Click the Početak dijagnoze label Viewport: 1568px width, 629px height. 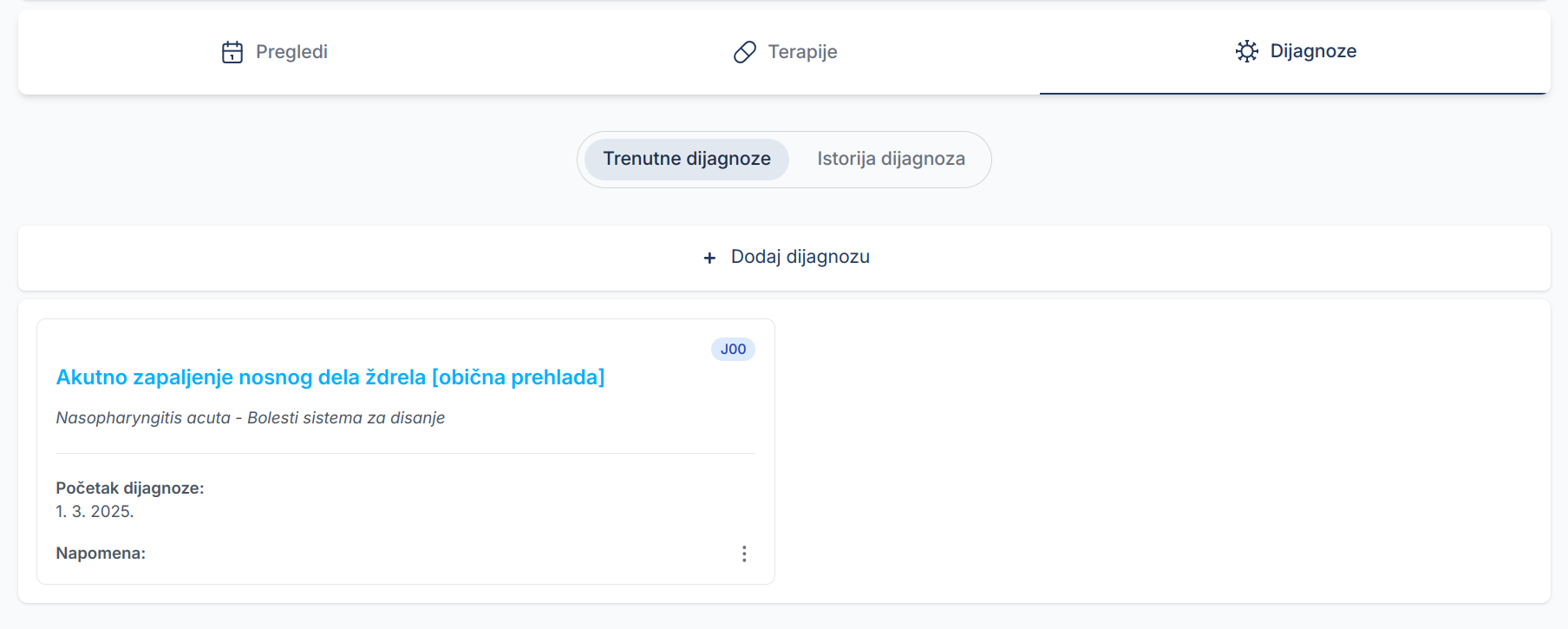click(x=130, y=488)
